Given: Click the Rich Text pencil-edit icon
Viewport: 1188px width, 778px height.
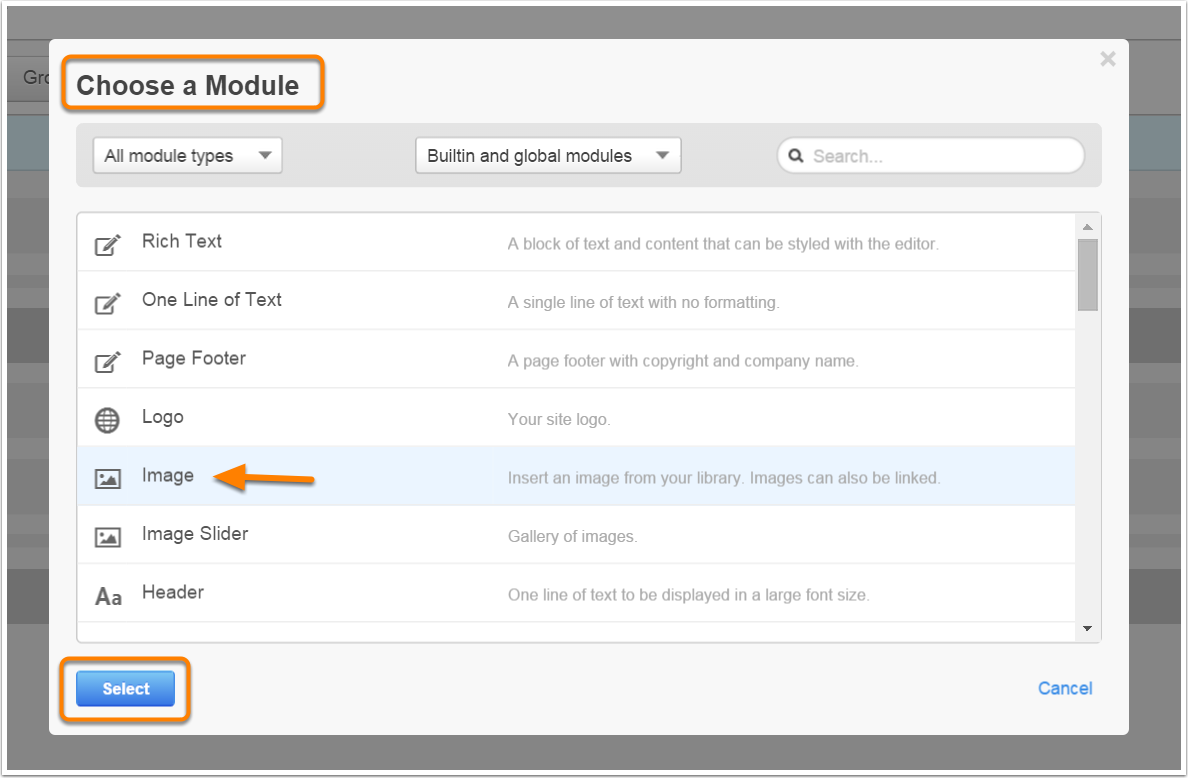Looking at the screenshot, I should [108, 244].
